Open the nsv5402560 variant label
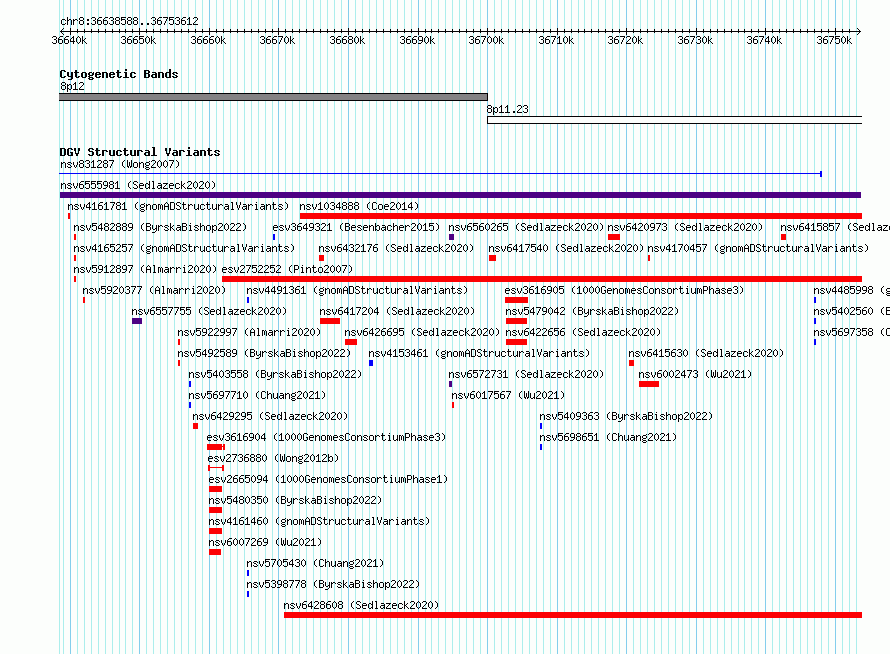The width and height of the screenshot is (890, 654). [851, 311]
